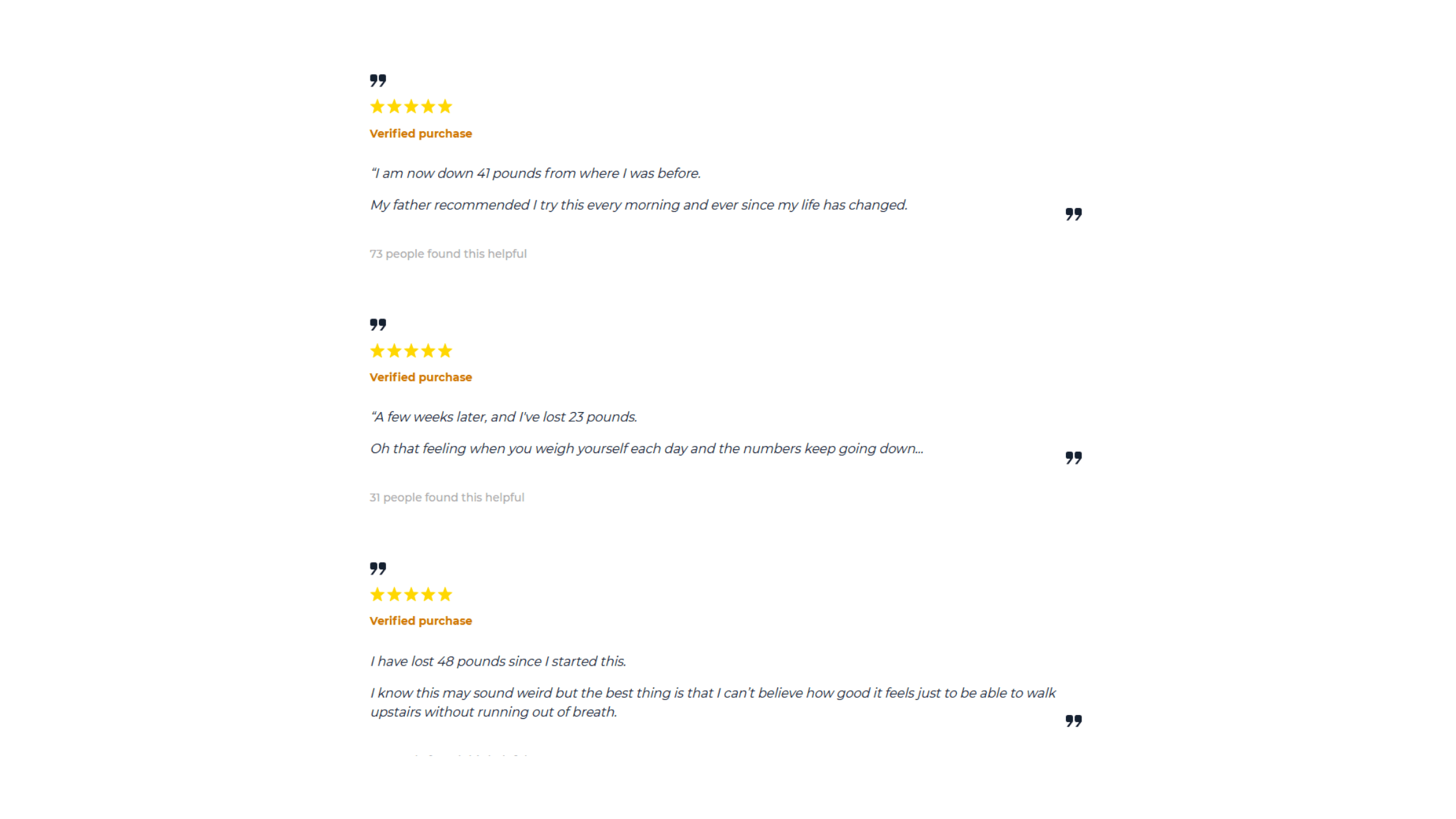
Task: Click 'I am now down 41 pounds' sentence
Action: pos(536,174)
